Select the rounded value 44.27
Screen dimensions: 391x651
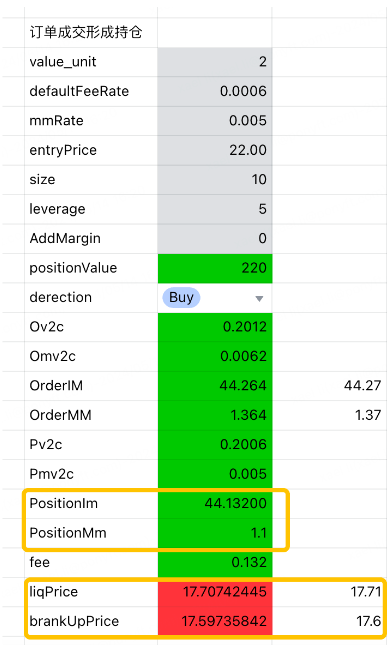pos(329,386)
